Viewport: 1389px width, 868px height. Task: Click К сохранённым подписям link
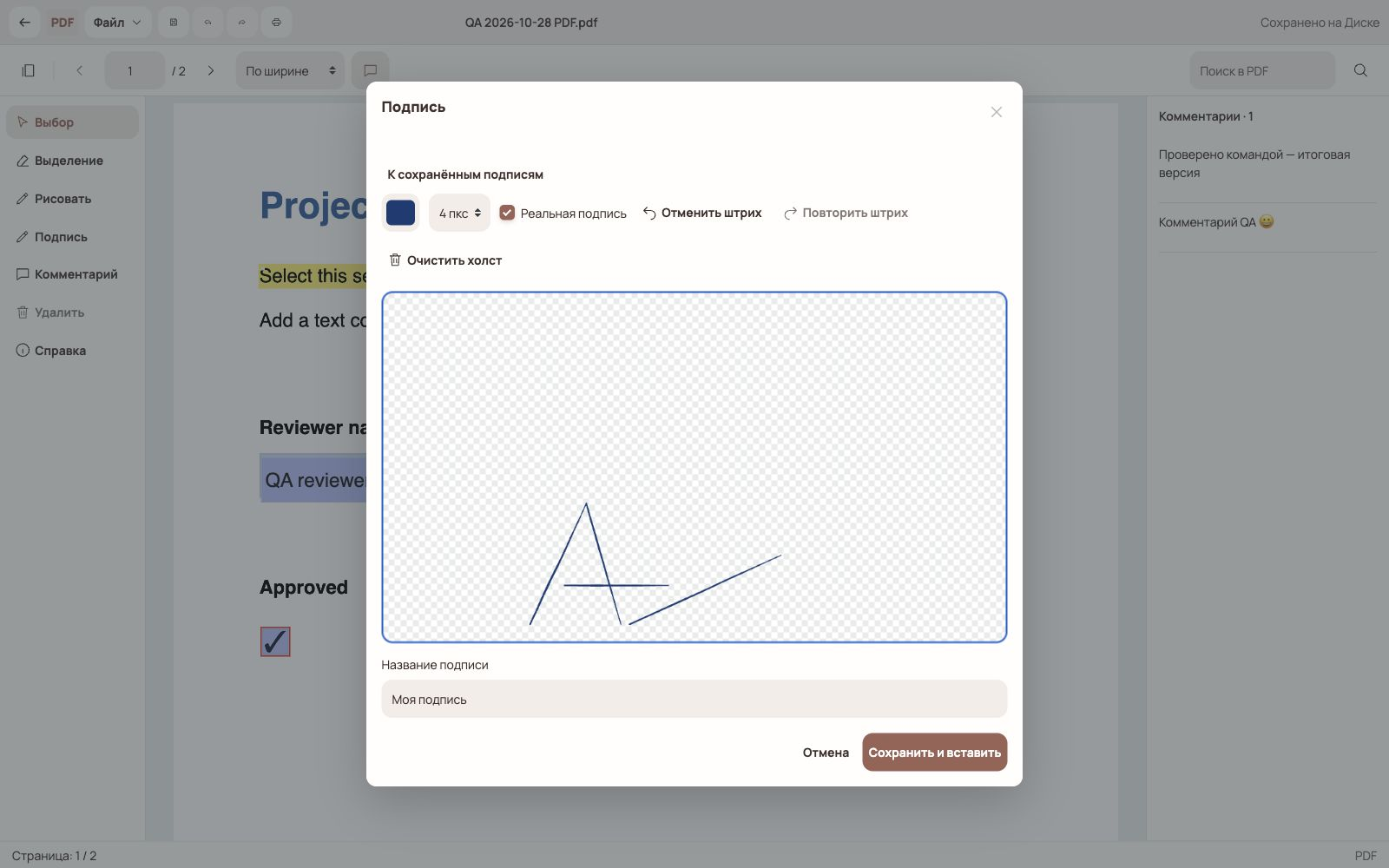click(465, 174)
